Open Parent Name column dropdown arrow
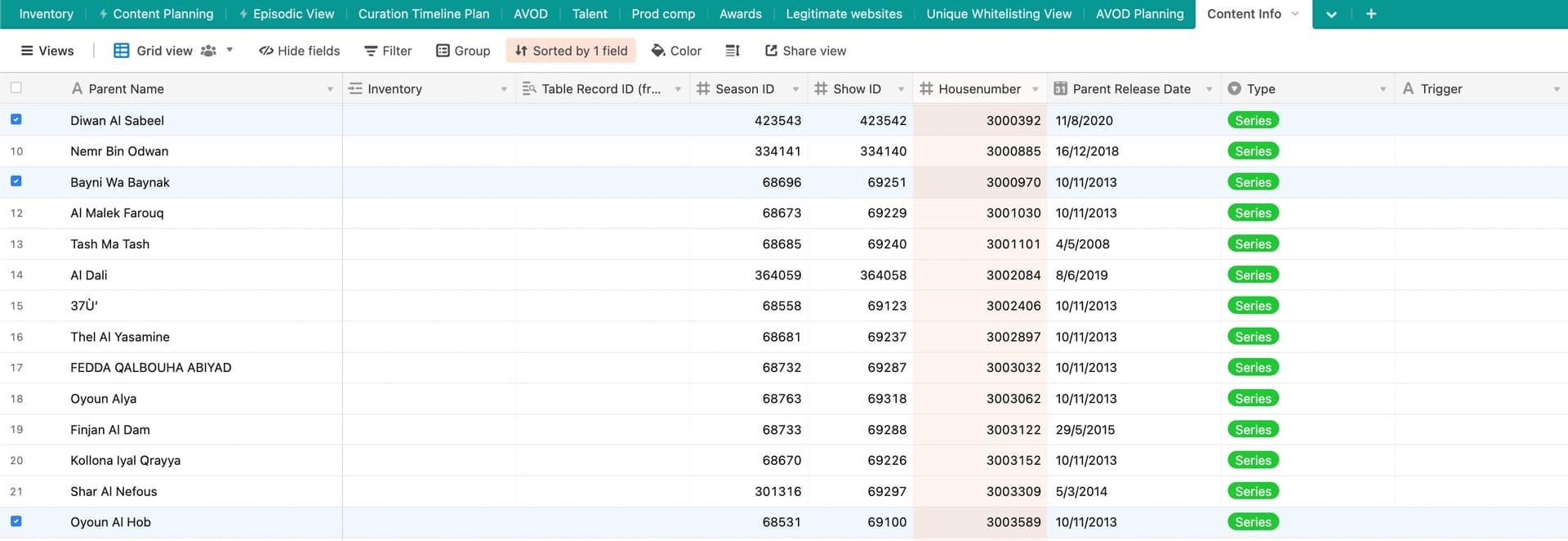Screen dimensions: 1568x541 coord(330,89)
